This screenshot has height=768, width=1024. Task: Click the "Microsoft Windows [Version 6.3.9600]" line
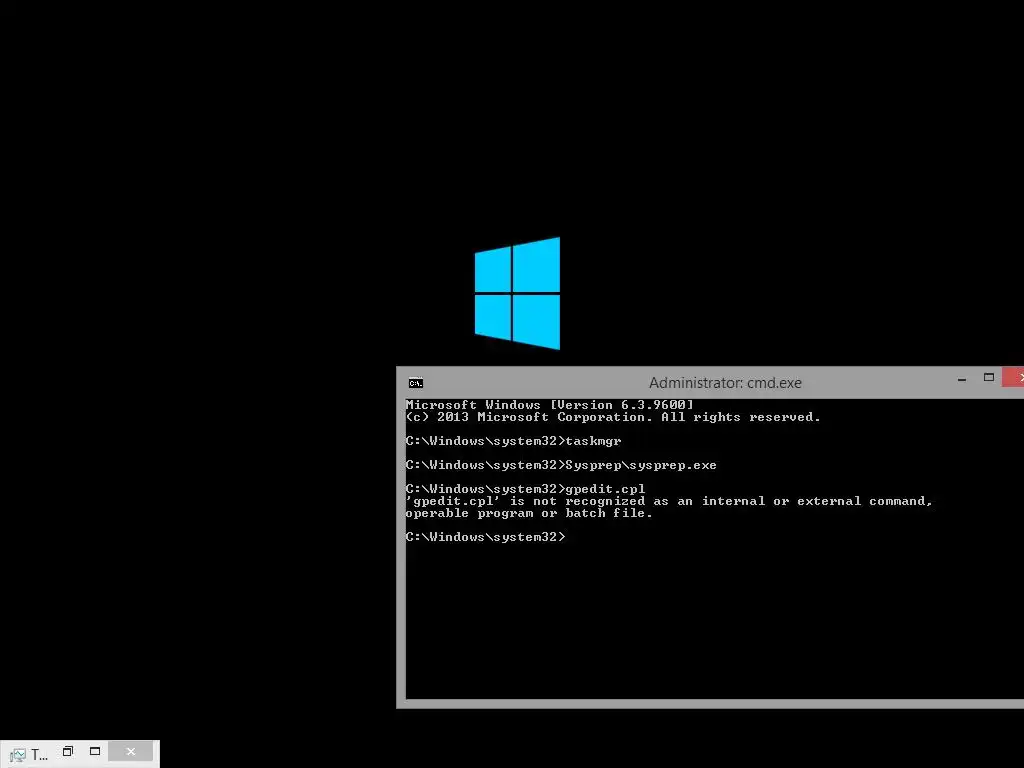pyautogui.click(x=549, y=405)
